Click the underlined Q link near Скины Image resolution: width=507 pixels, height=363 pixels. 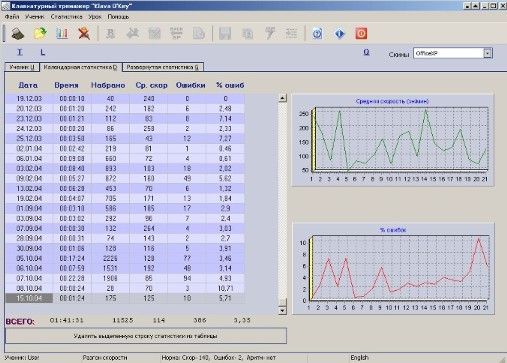coord(366,52)
